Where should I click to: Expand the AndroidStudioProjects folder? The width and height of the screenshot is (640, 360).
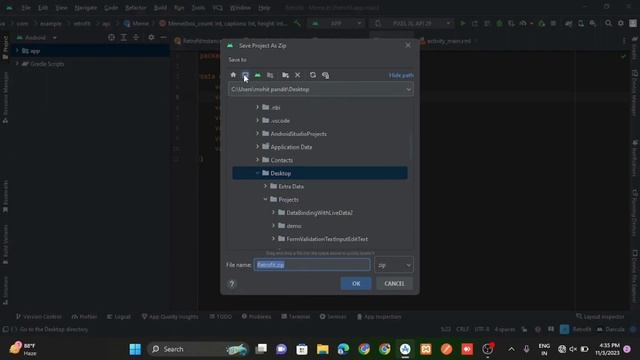click(258, 133)
